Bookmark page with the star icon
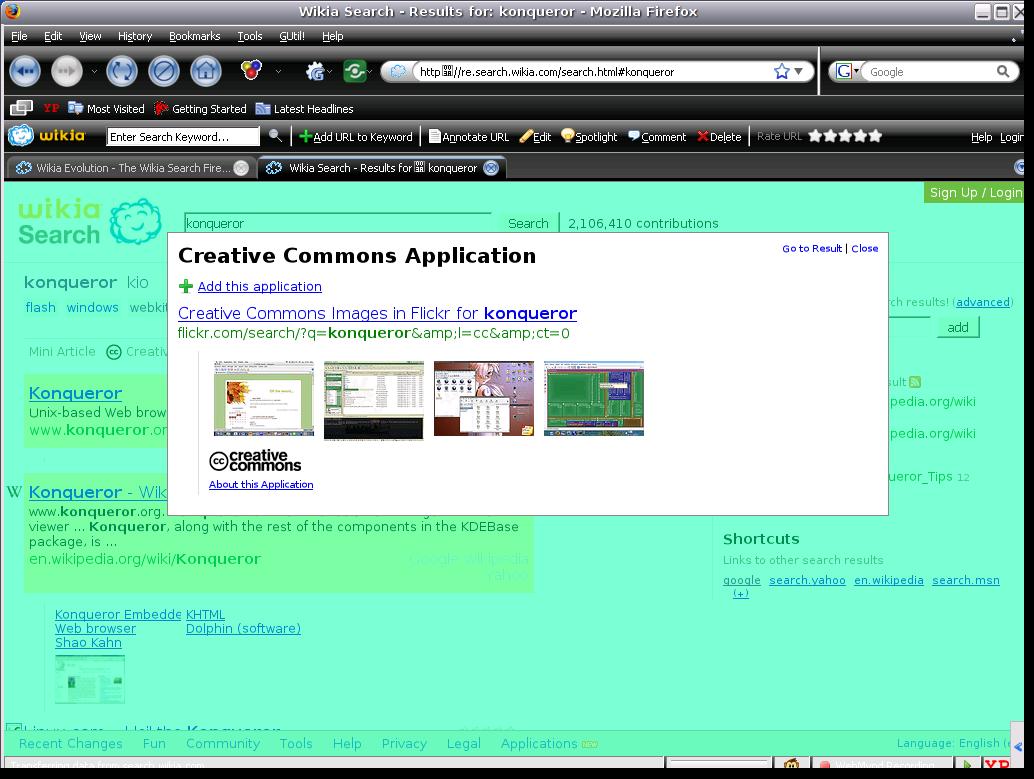This screenshot has width=1034, height=779. pyautogui.click(x=781, y=71)
